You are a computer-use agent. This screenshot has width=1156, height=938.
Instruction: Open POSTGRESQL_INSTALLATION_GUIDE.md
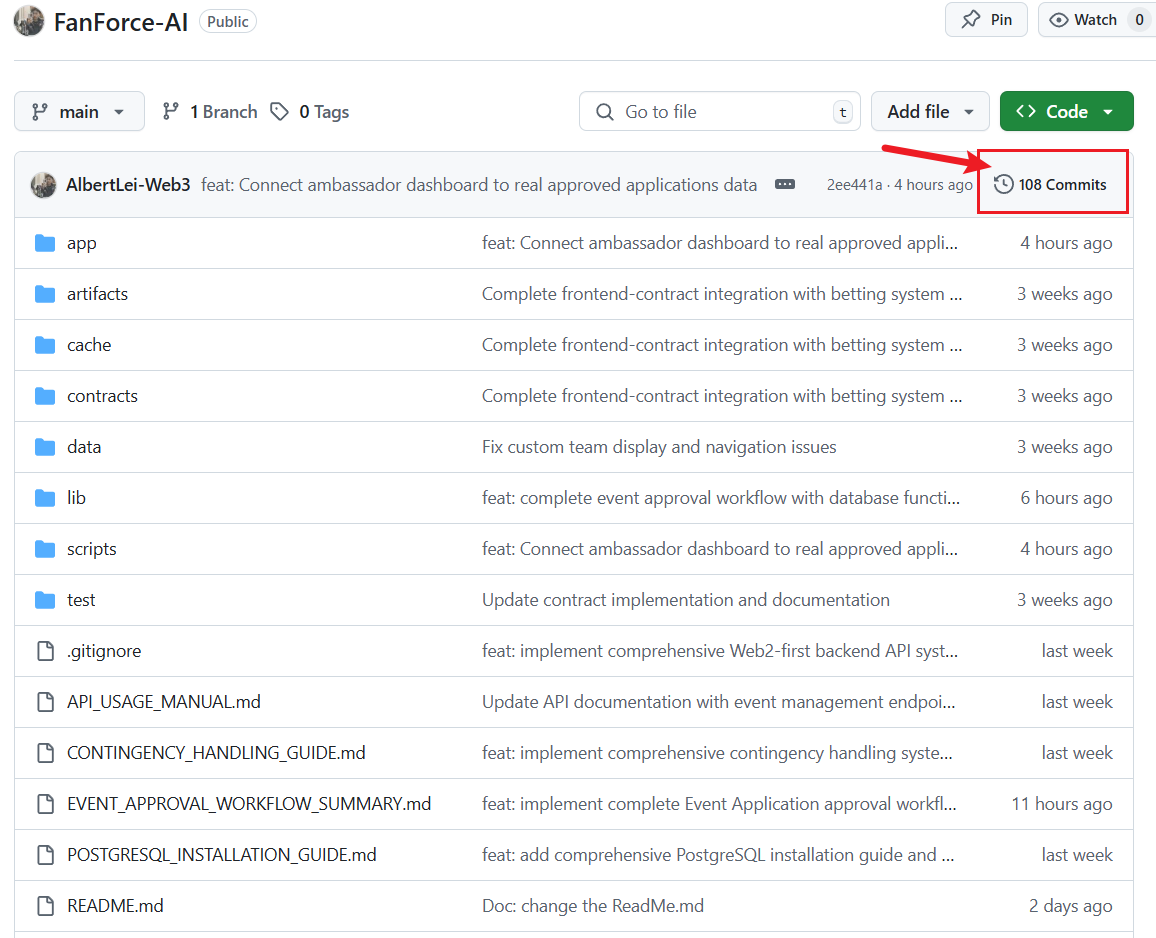tap(222, 855)
